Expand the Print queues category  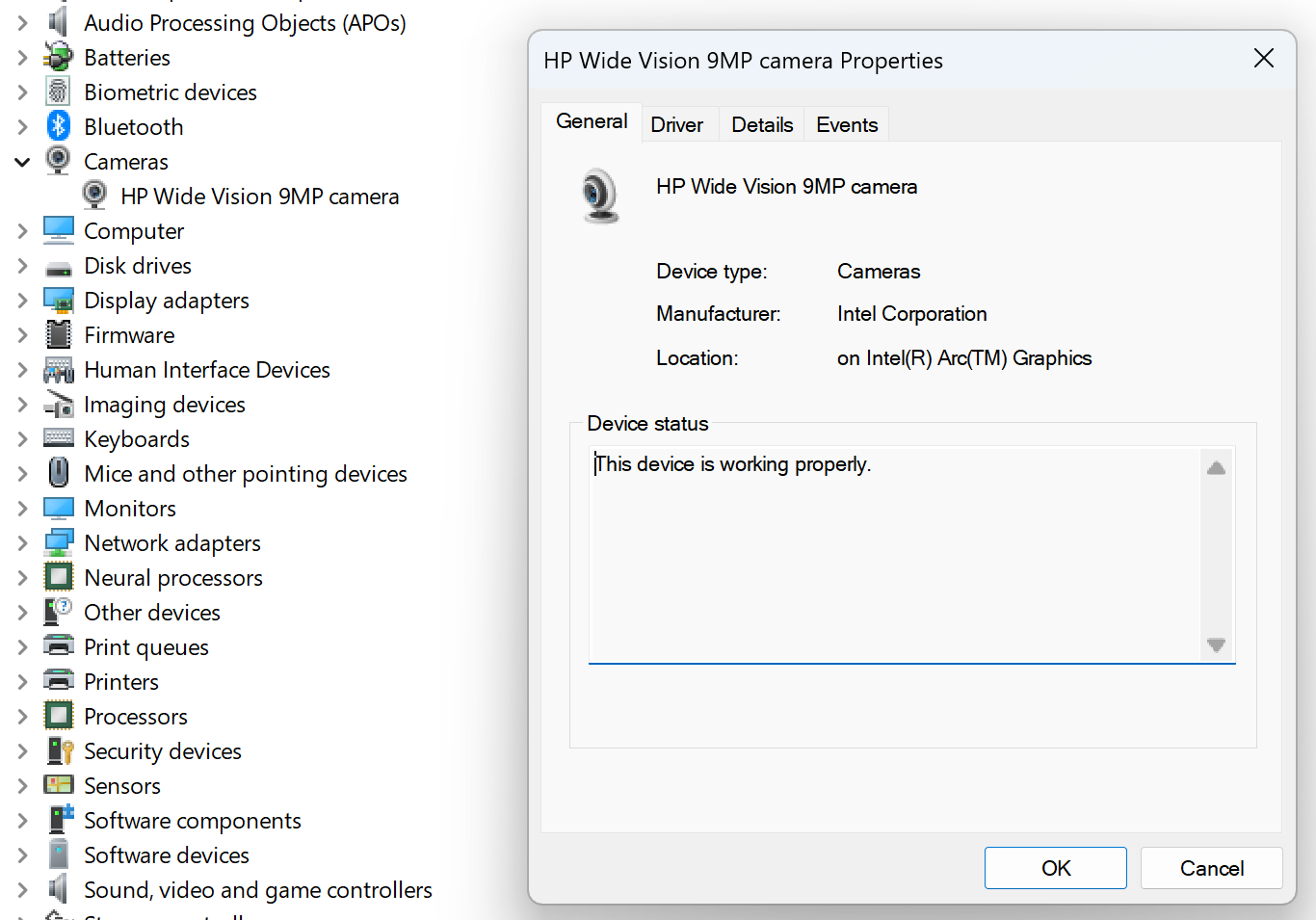22,647
